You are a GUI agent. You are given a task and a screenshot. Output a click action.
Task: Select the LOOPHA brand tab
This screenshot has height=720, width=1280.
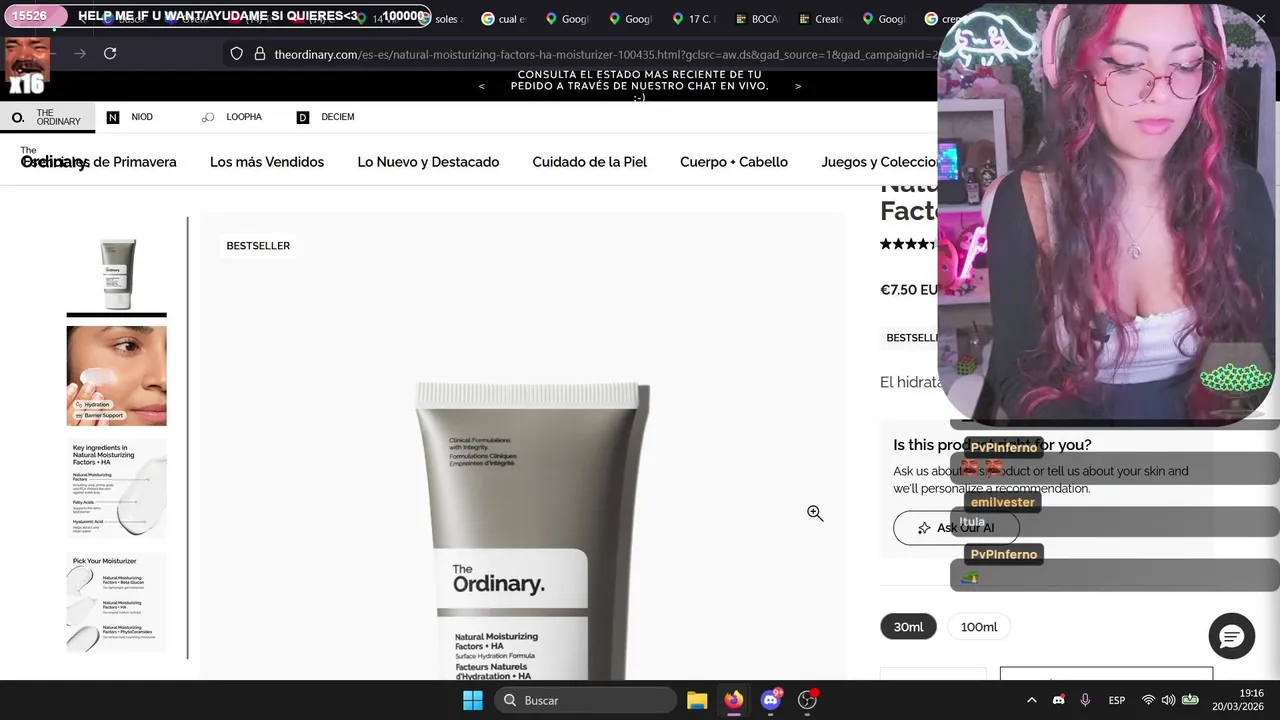[232, 117]
